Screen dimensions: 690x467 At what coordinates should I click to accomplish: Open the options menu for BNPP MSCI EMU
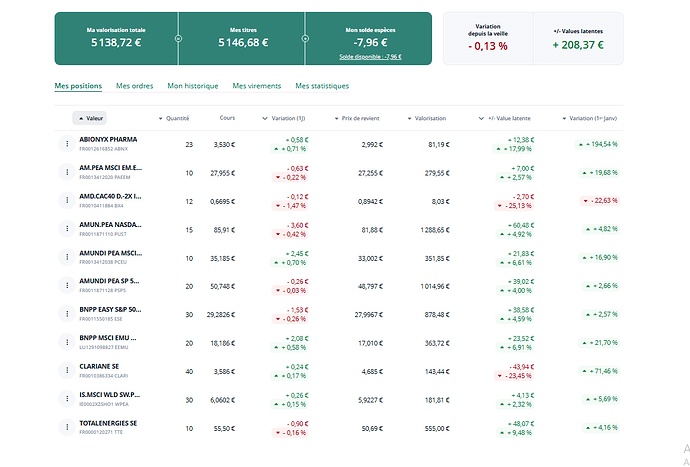pyautogui.click(x=67, y=342)
